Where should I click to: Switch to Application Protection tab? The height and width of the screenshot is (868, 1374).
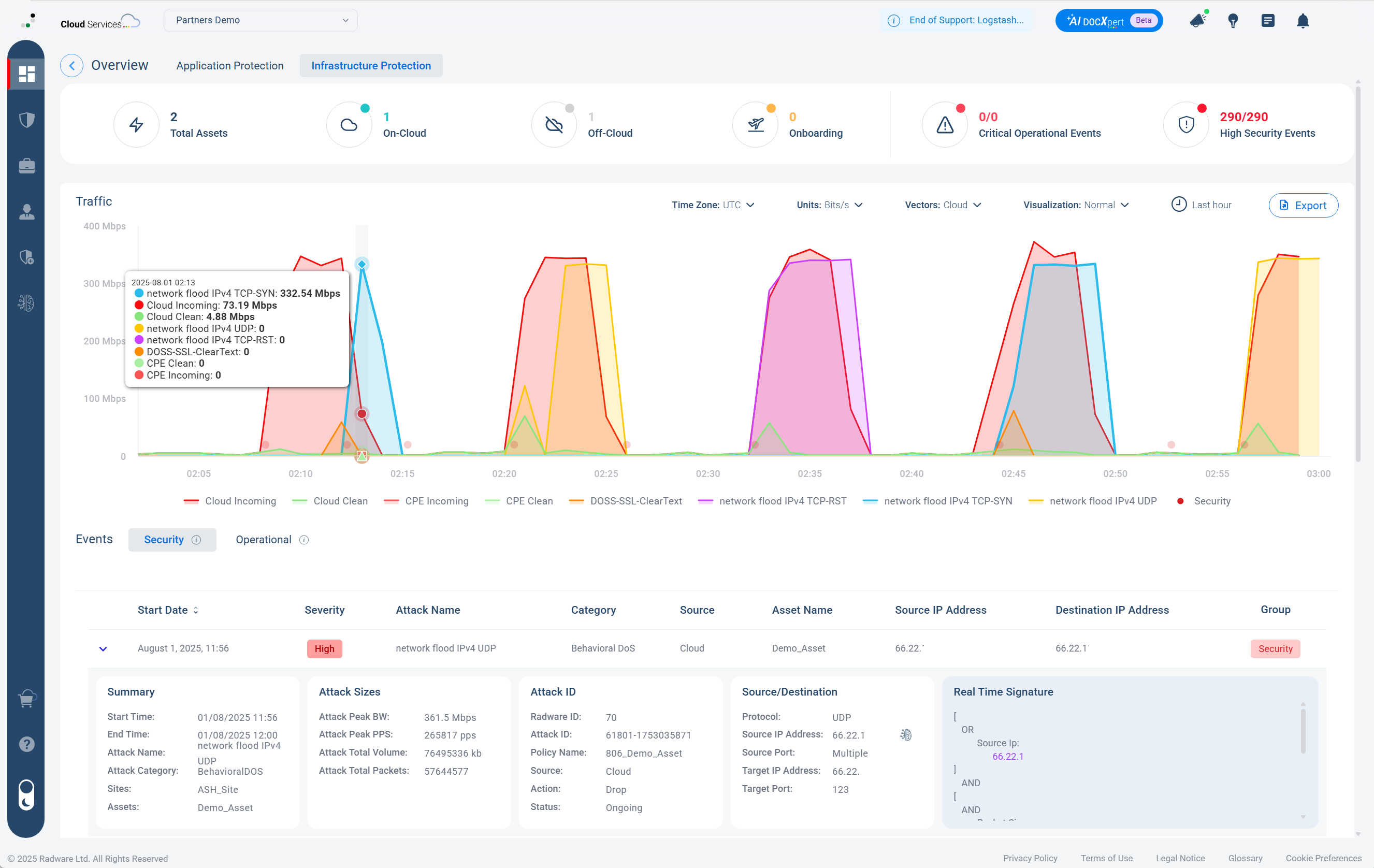pos(229,66)
